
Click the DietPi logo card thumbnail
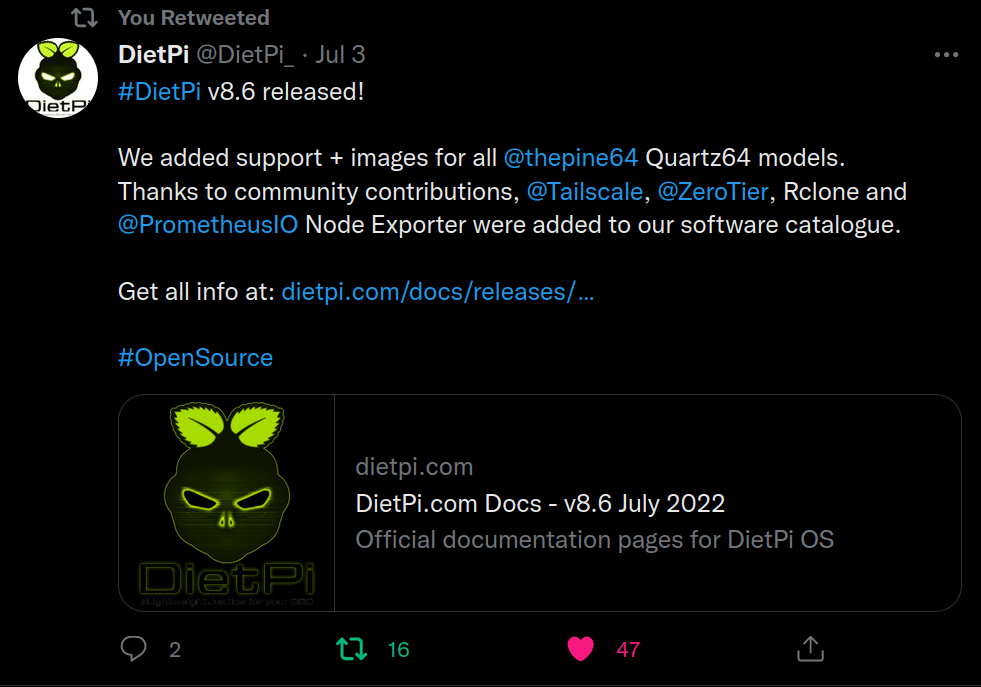[227, 502]
